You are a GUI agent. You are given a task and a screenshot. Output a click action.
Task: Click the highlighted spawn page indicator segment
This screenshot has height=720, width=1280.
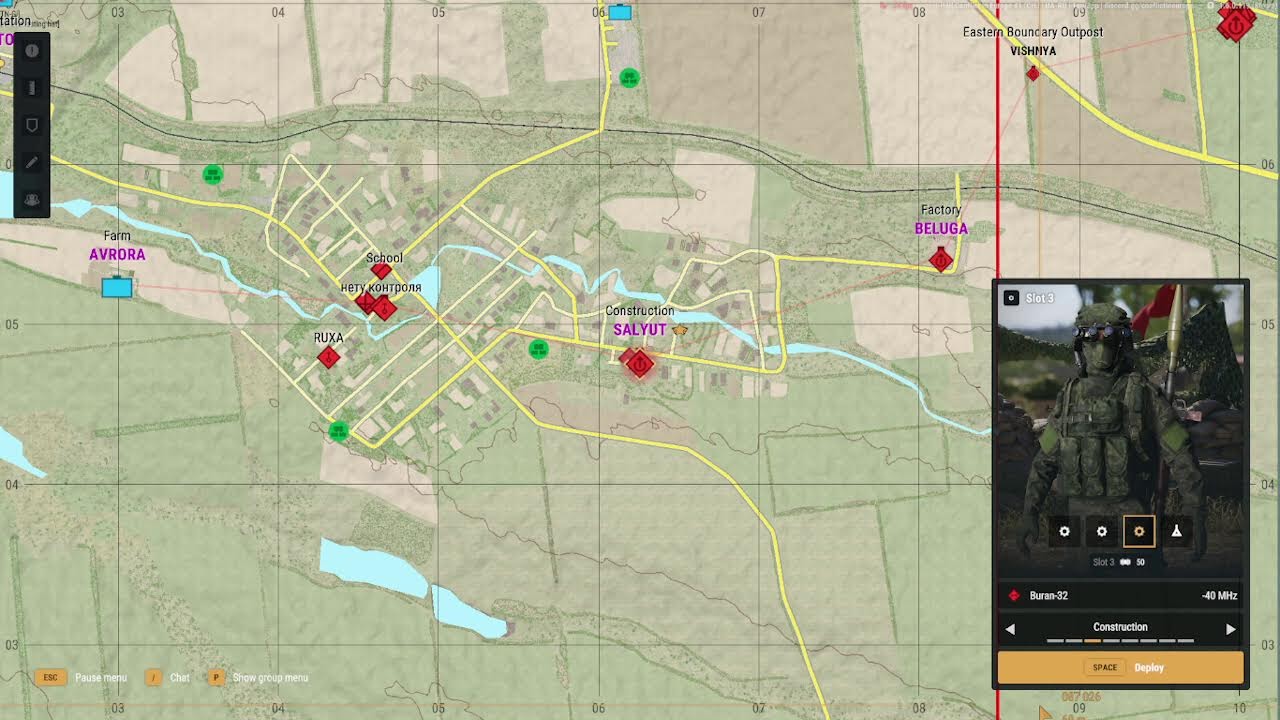coord(1093,640)
